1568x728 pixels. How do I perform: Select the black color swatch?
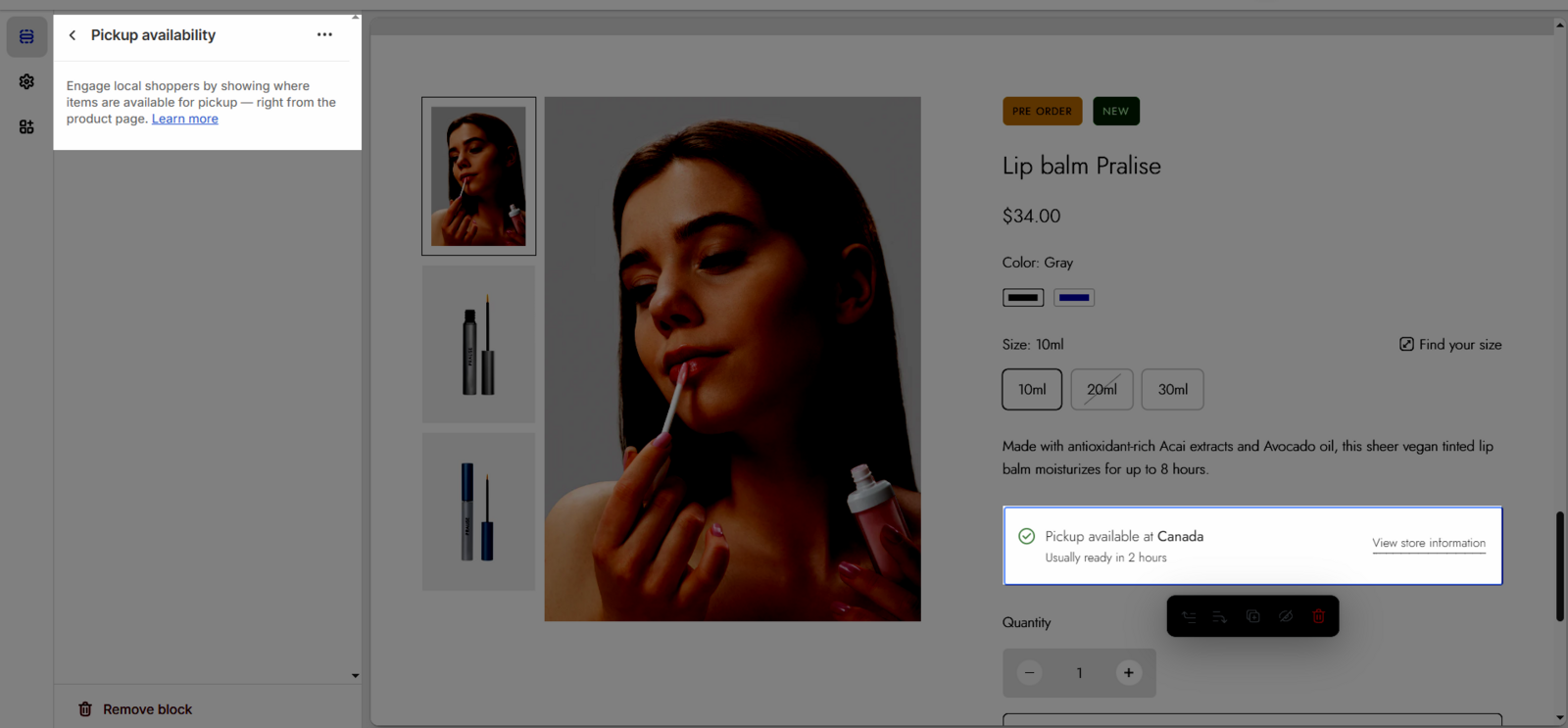pos(1023,298)
